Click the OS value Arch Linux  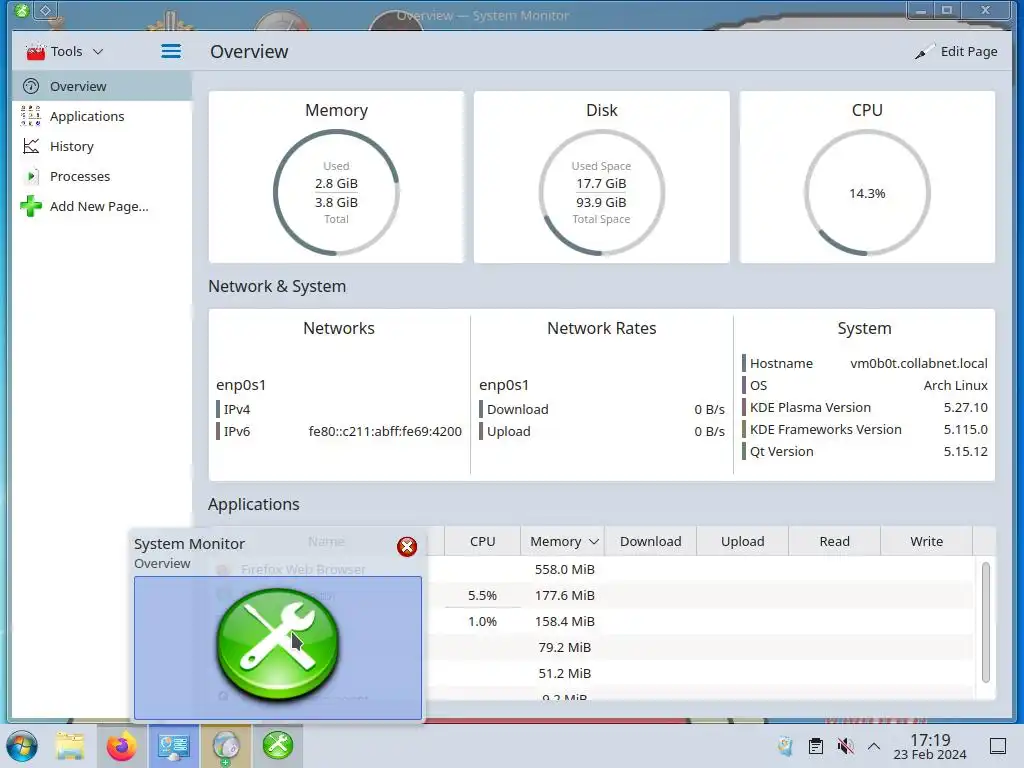(x=955, y=385)
